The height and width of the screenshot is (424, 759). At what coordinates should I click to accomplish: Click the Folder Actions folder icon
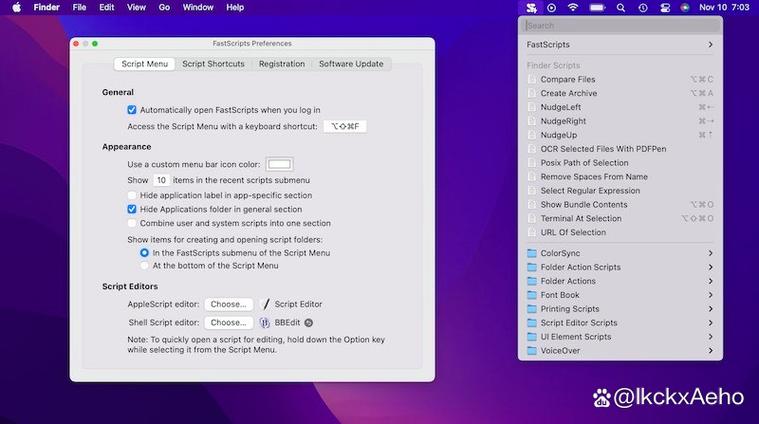(532, 281)
